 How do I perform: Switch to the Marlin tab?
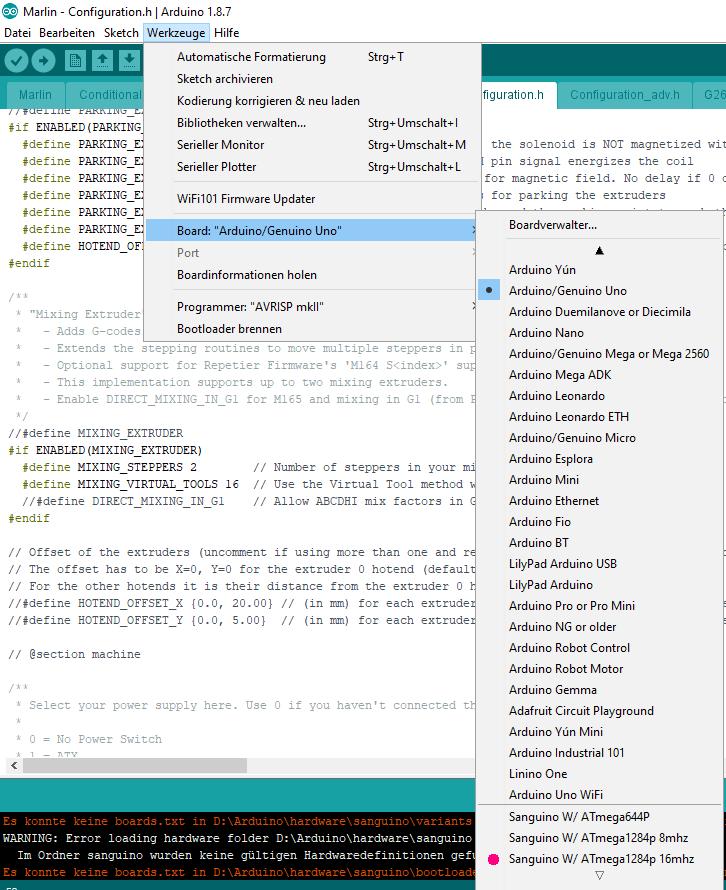click(35, 95)
